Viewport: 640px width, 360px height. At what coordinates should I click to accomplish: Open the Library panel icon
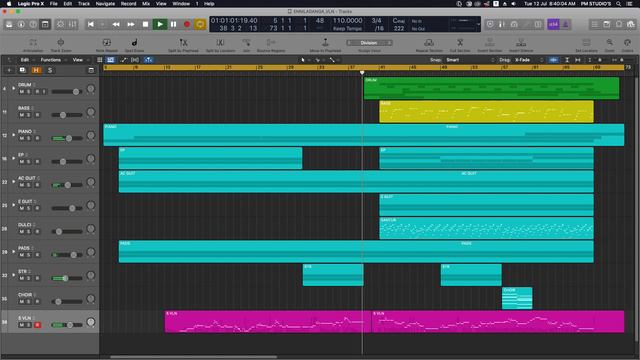tap(9, 24)
